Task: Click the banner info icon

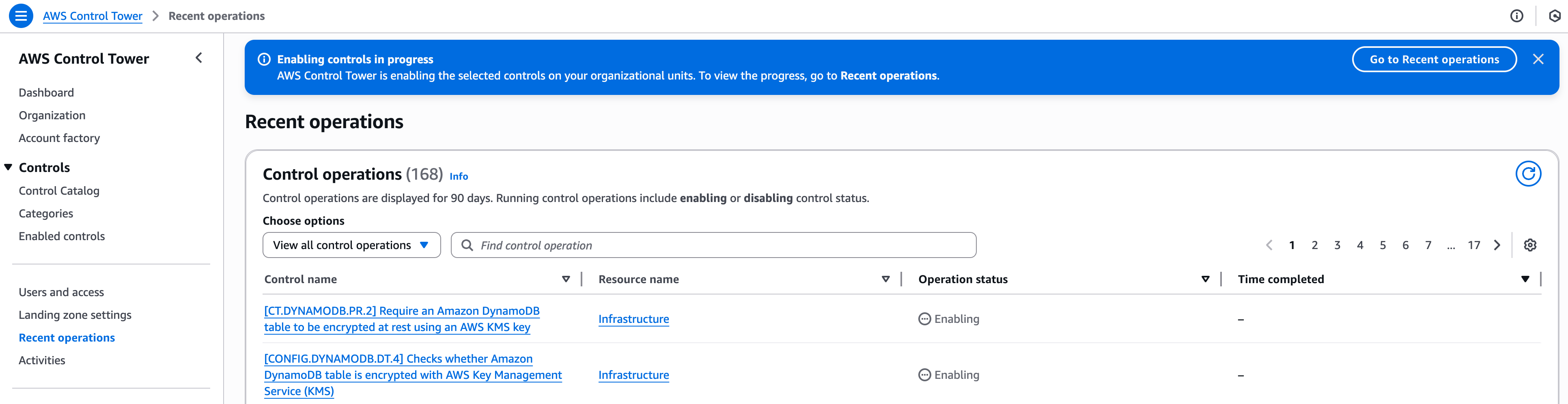Action: [264, 59]
